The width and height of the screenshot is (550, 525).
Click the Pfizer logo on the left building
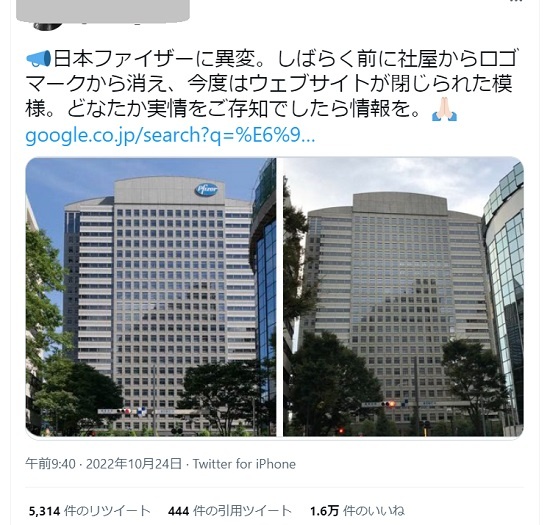pos(206,190)
